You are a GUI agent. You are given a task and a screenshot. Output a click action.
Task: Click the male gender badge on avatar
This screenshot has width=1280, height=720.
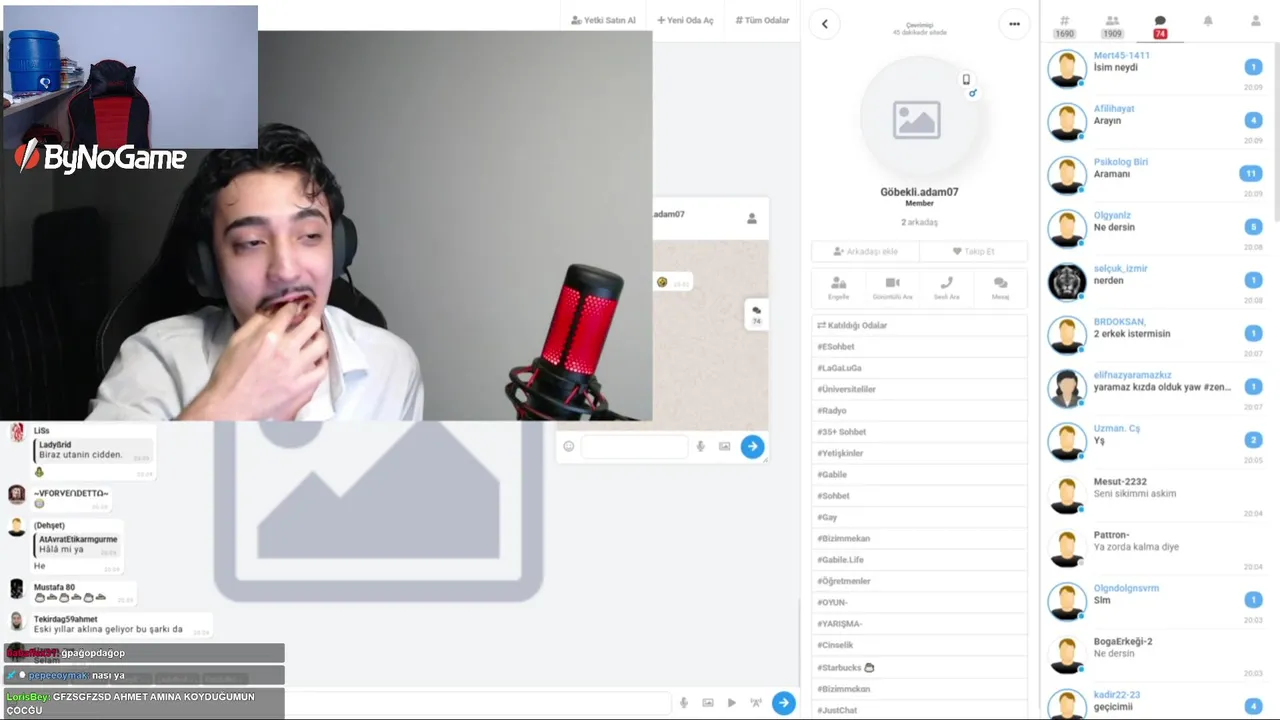pyautogui.click(x=972, y=93)
